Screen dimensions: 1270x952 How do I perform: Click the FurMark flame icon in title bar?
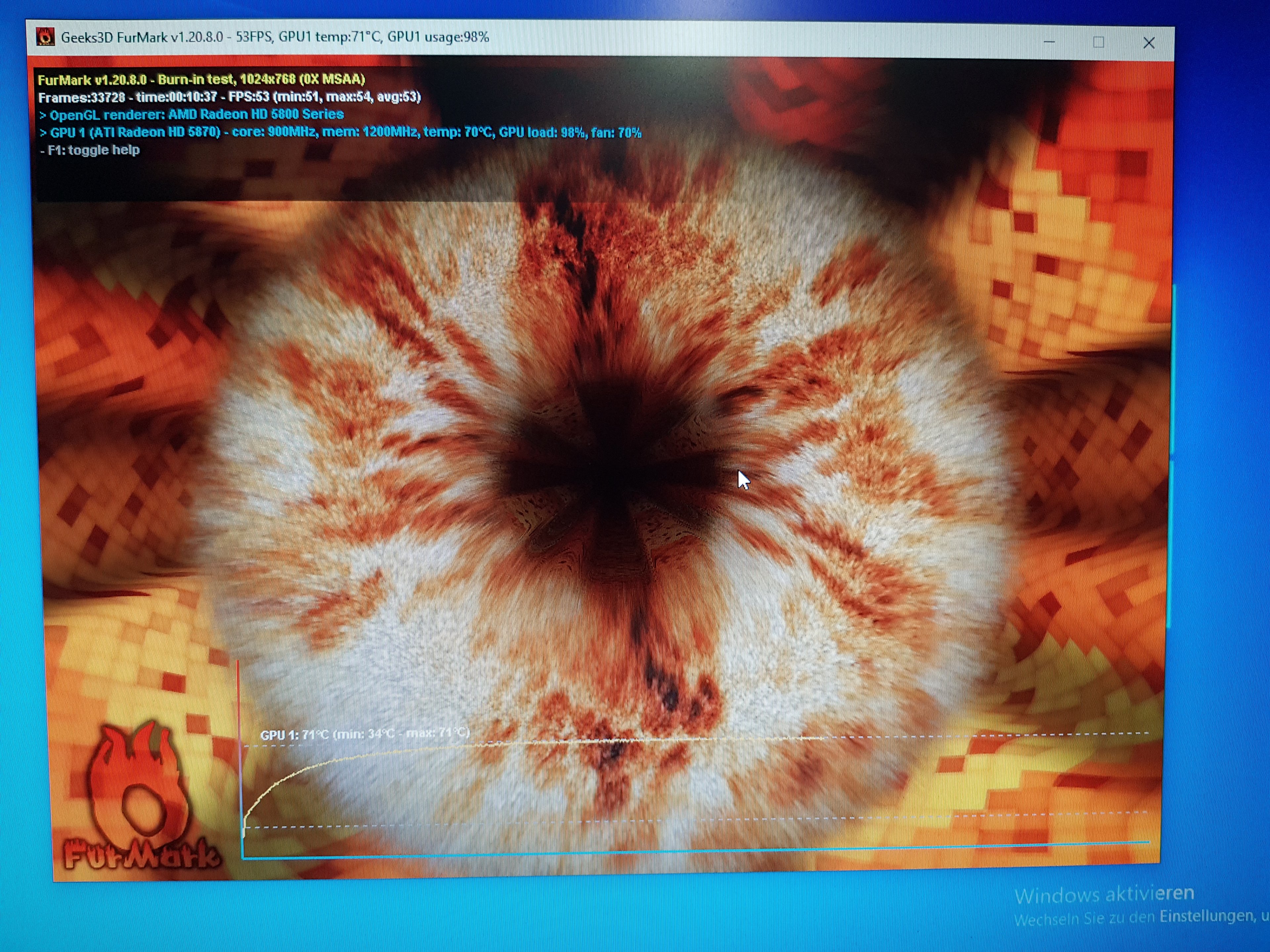[x=45, y=37]
